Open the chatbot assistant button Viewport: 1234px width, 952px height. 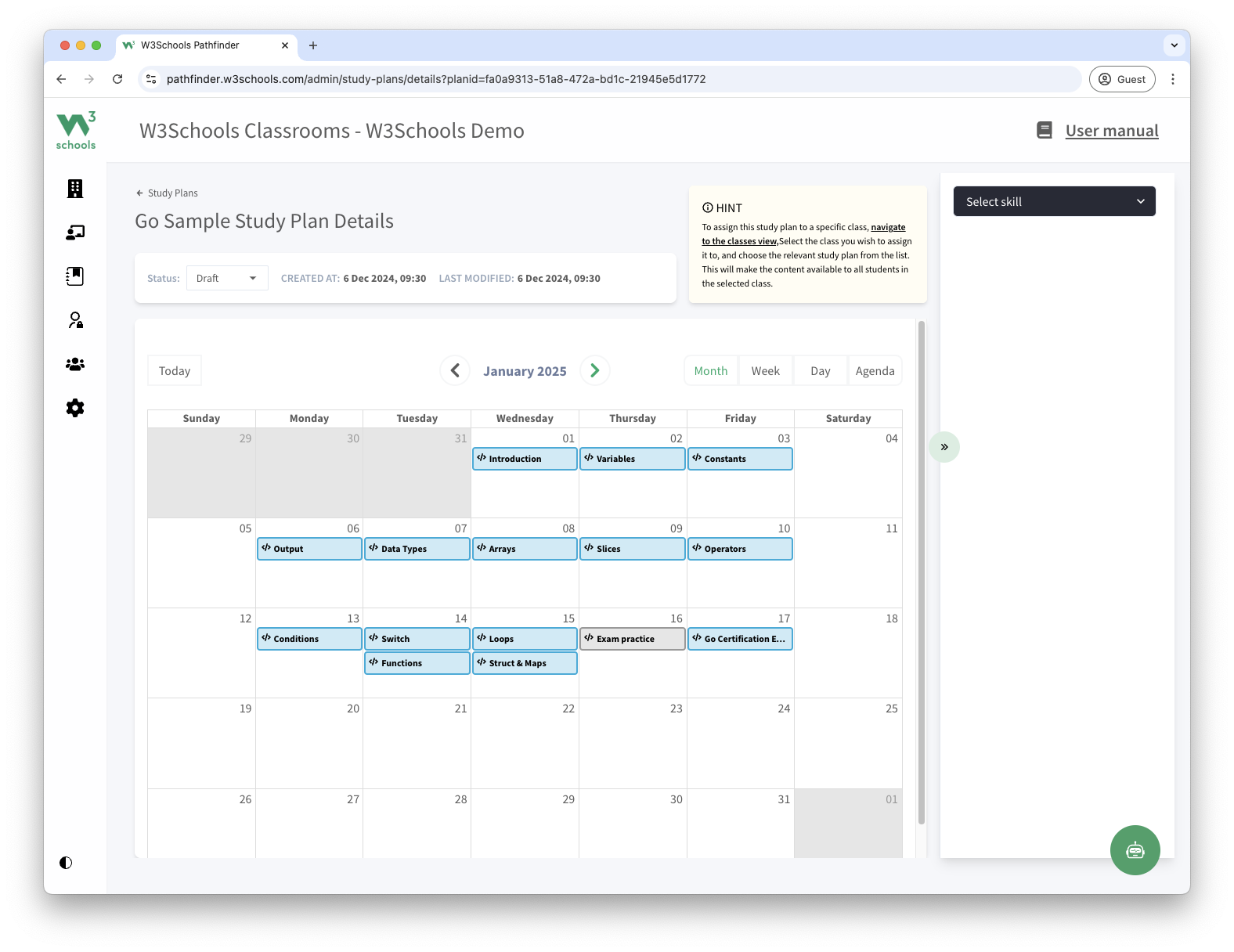(1135, 850)
